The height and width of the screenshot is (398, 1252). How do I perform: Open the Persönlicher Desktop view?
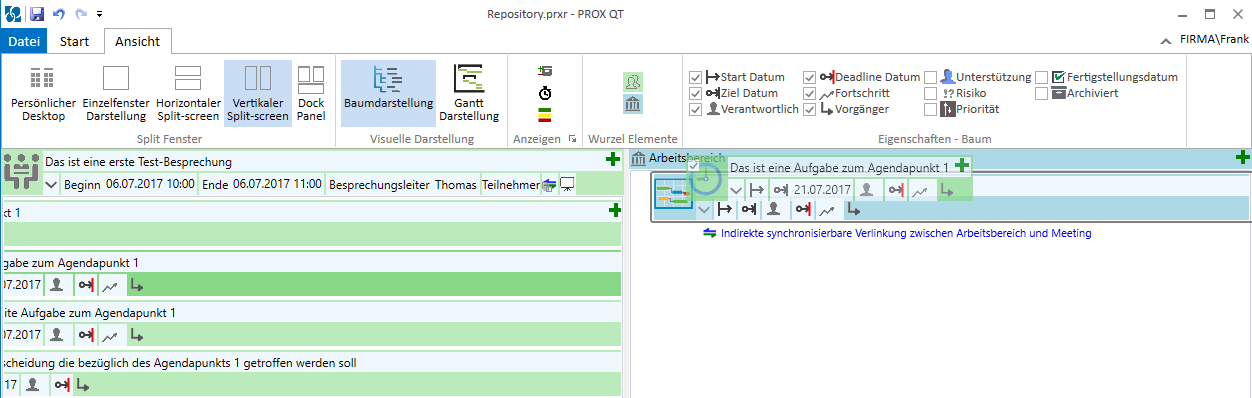tap(43, 94)
